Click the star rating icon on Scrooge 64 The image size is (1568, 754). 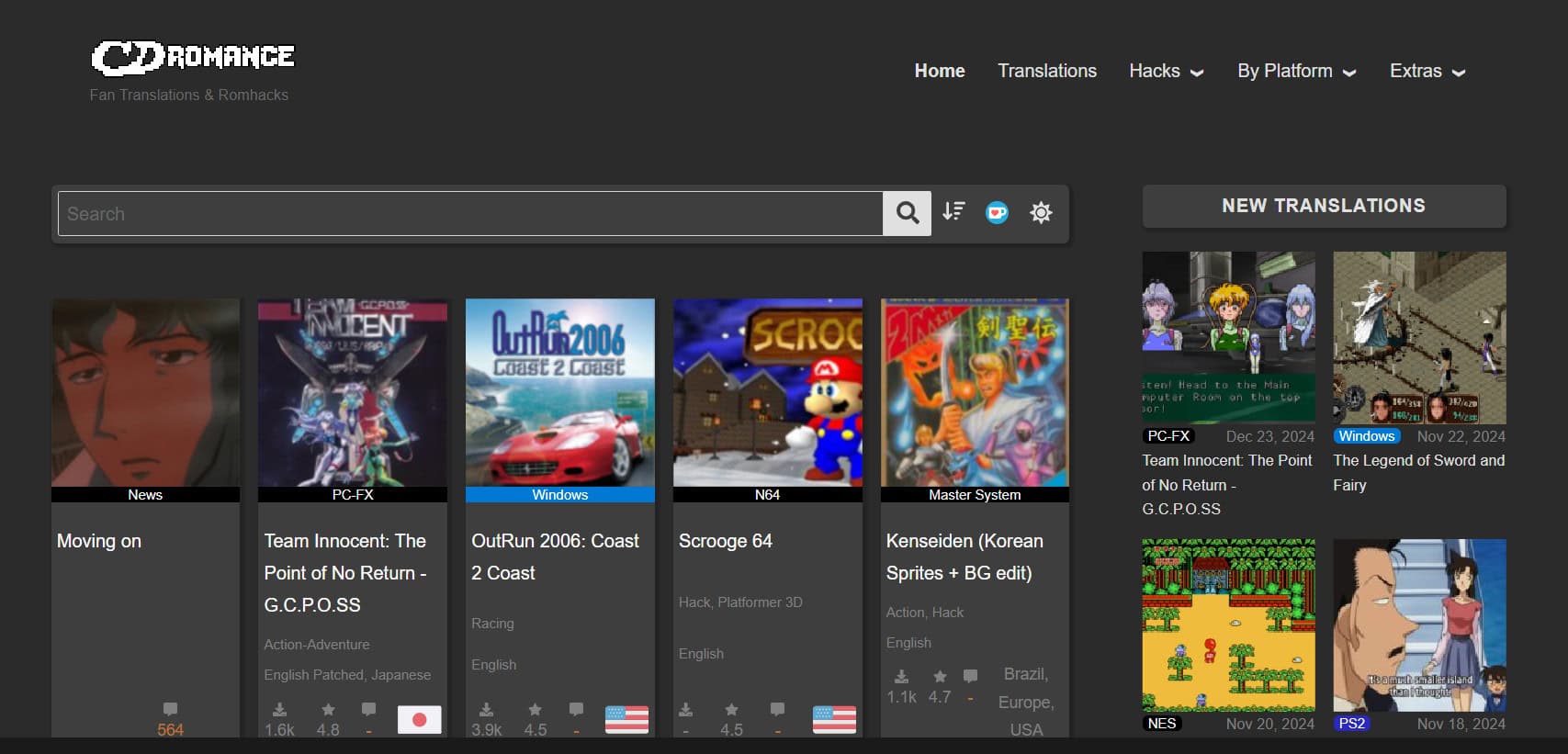(x=731, y=710)
